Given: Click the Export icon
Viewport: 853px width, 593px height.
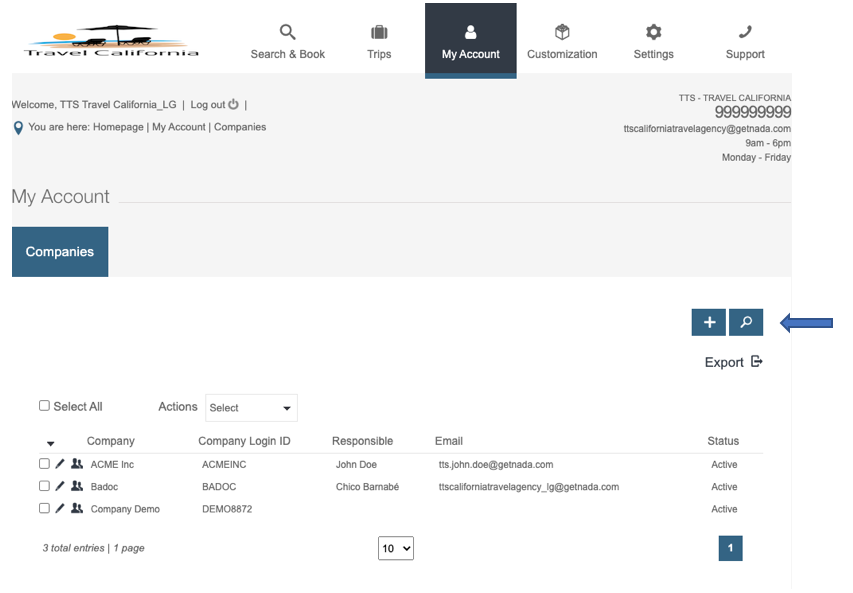Looking at the screenshot, I should click(x=757, y=362).
